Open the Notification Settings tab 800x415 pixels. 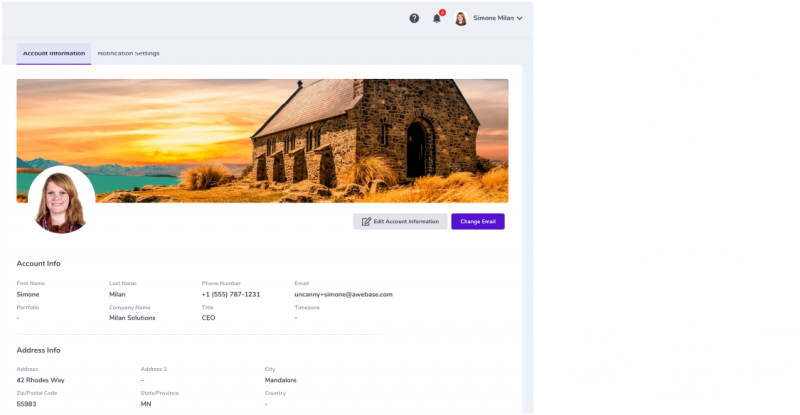click(x=128, y=53)
